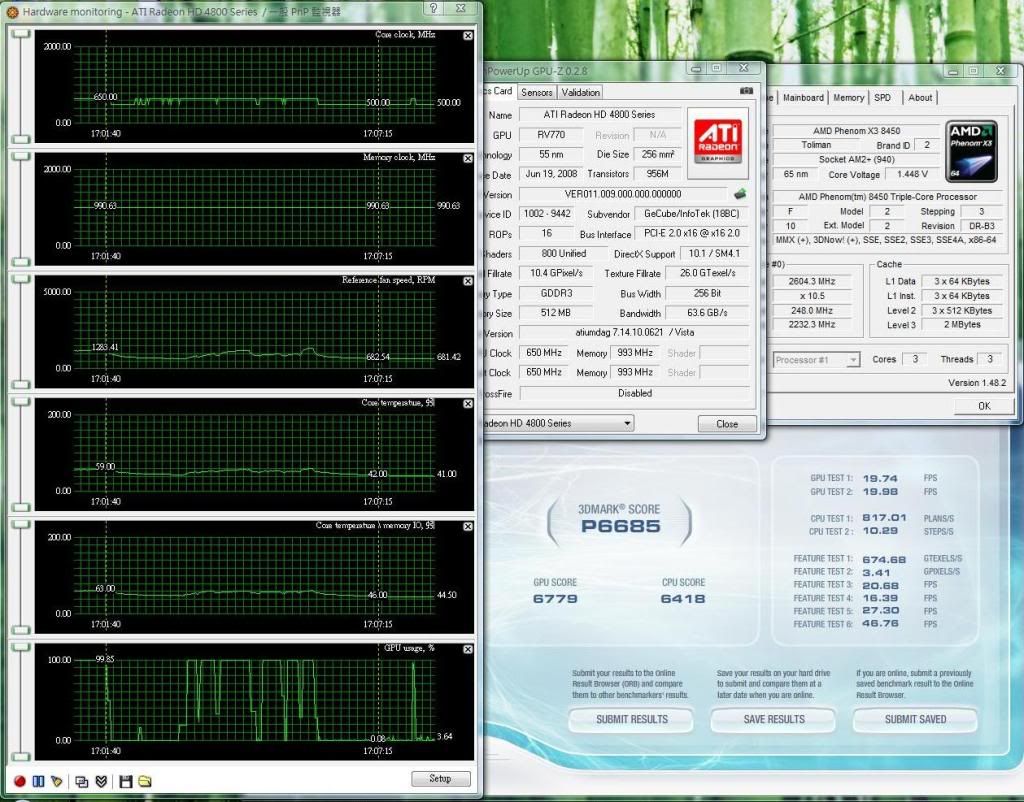Screen dimensions: 1024x802
Task: Grab the Memory clock graph's upper slider handle
Action: (21, 157)
